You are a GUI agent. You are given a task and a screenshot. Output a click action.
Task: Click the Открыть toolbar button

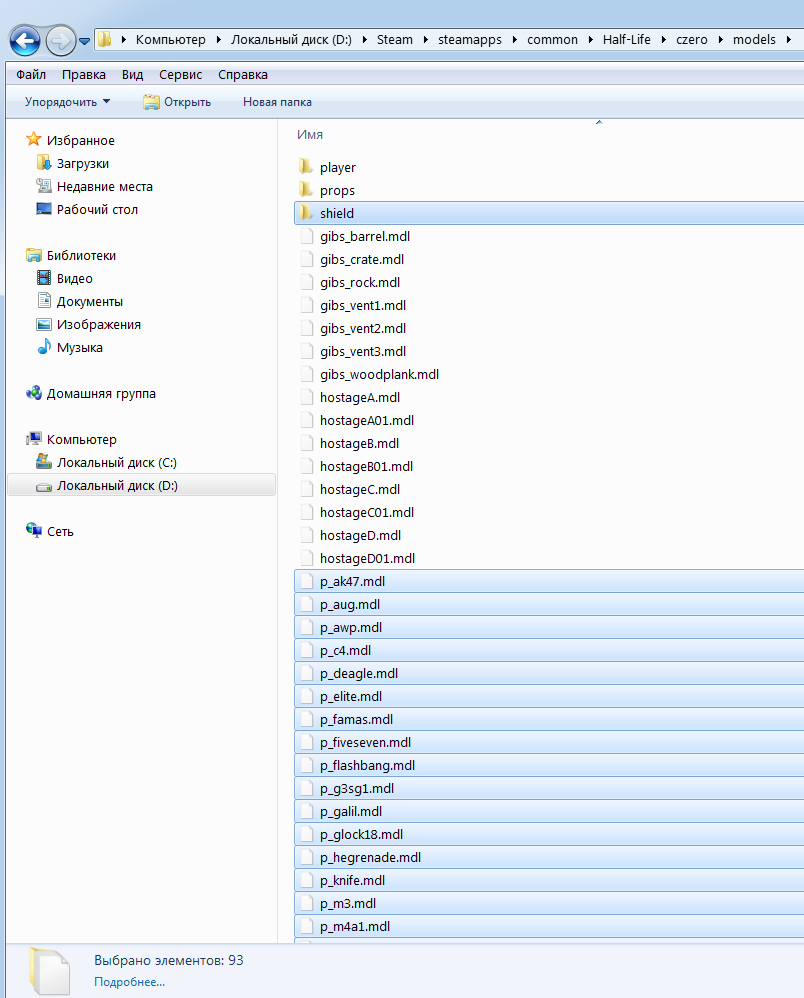click(177, 102)
